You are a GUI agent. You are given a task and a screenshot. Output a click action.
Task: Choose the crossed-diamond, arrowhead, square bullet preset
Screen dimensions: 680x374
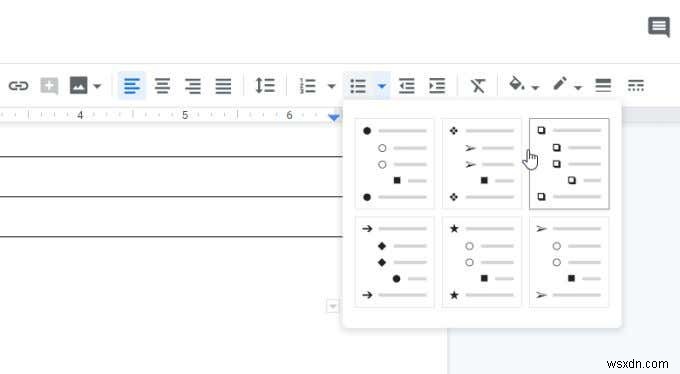click(x=482, y=164)
